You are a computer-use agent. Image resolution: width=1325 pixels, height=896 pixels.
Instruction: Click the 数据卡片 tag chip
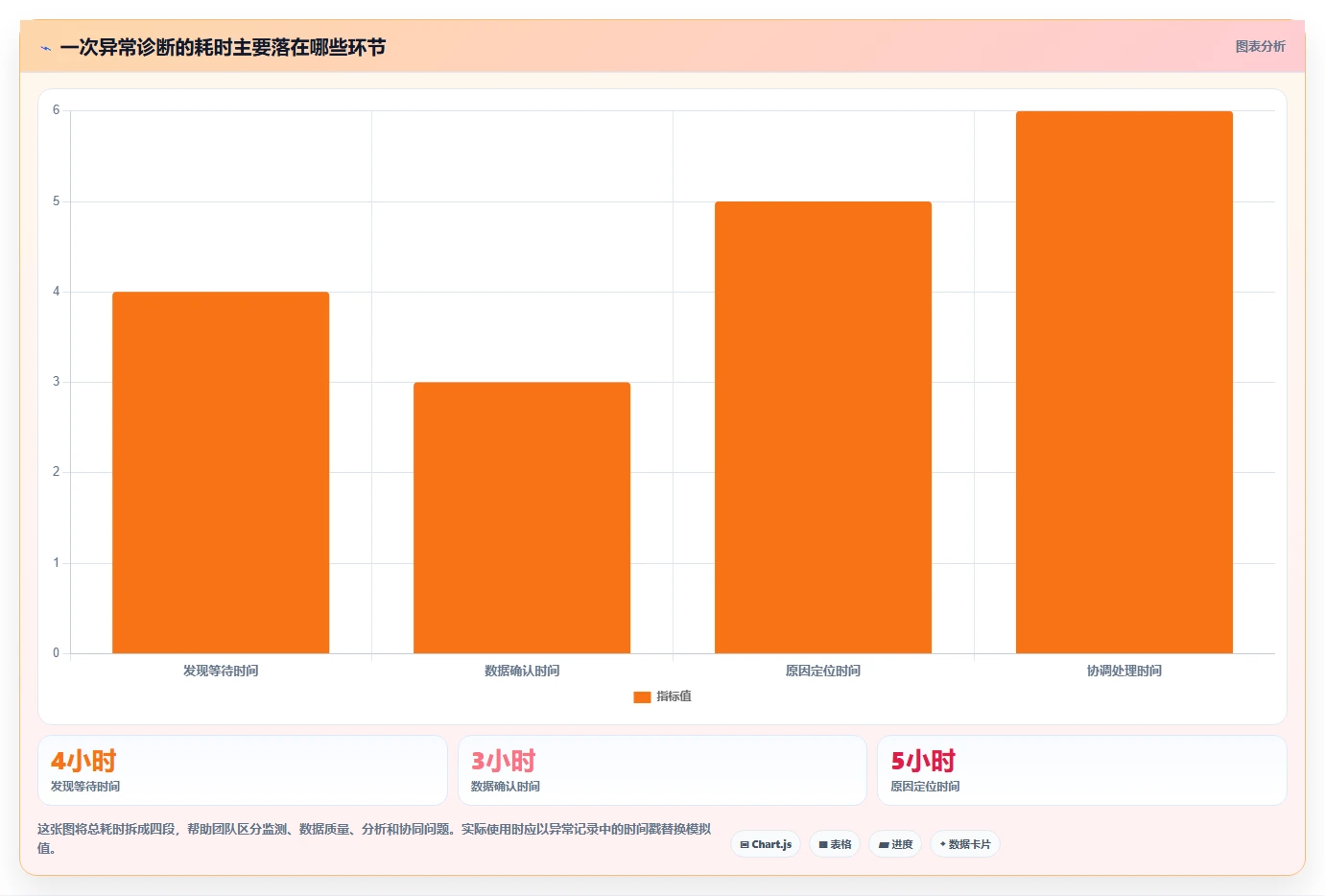tap(965, 844)
